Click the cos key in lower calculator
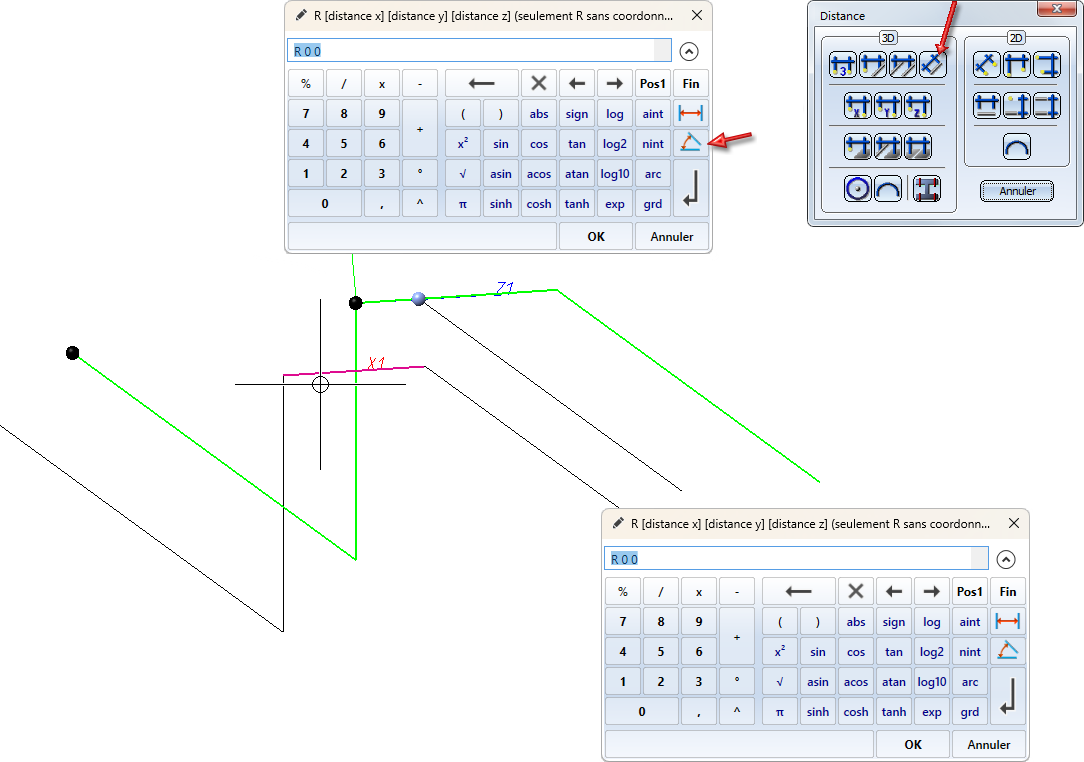The height and width of the screenshot is (762, 1084). coord(855,652)
